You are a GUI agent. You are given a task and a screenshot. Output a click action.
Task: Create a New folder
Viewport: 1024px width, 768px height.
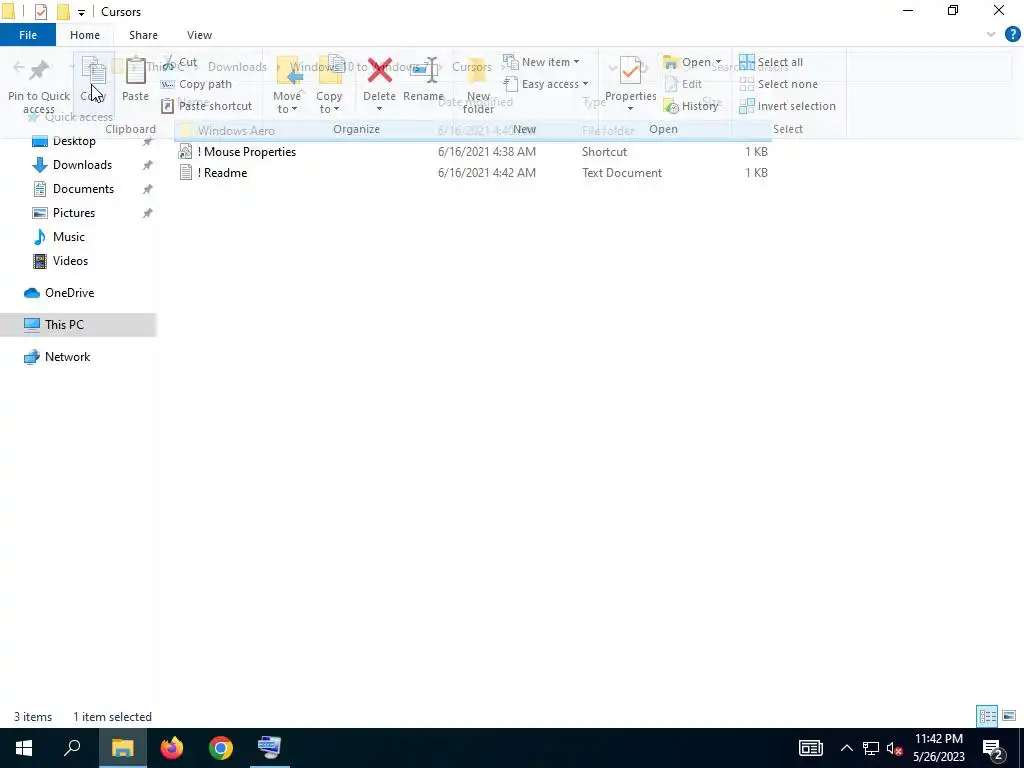[478, 85]
